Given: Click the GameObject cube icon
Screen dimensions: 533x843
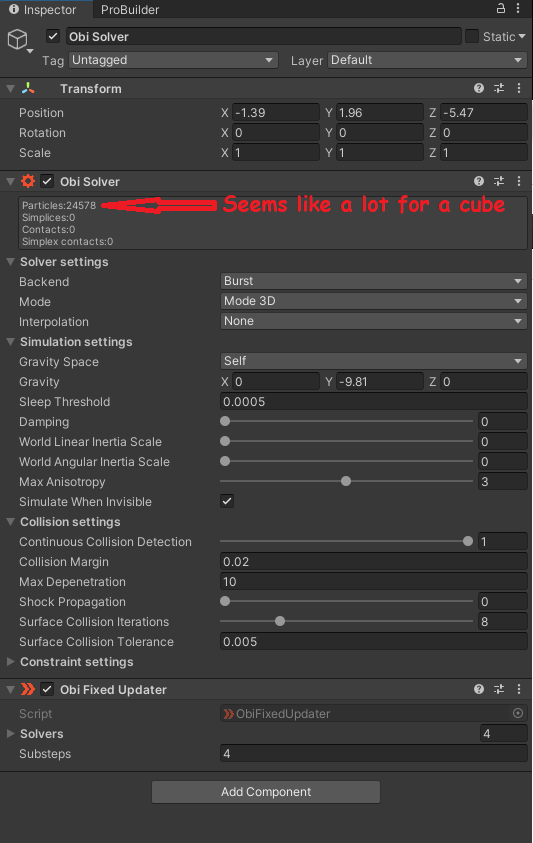Looking at the screenshot, I should 18,39.
